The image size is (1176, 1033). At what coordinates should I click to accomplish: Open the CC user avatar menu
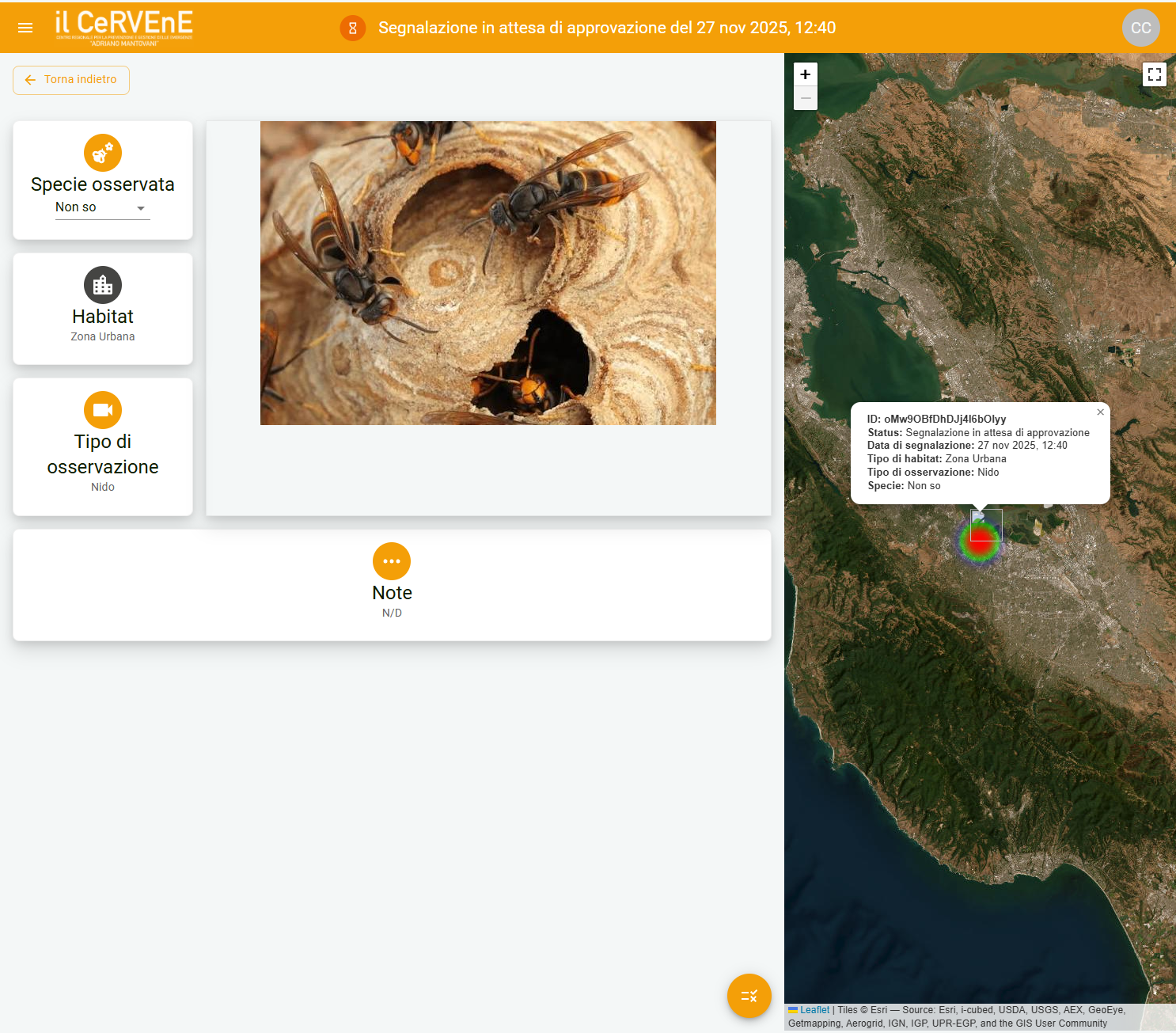pos(1140,28)
